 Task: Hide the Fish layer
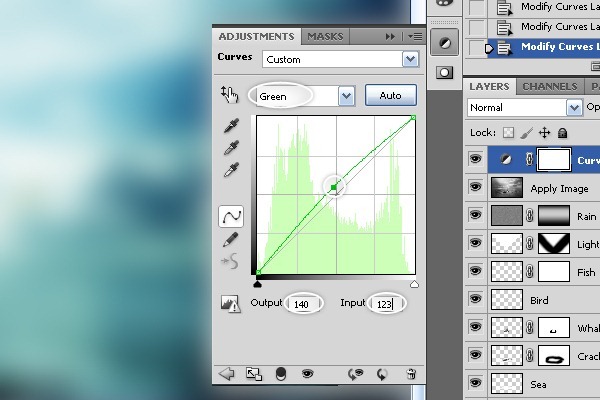tap(475, 271)
